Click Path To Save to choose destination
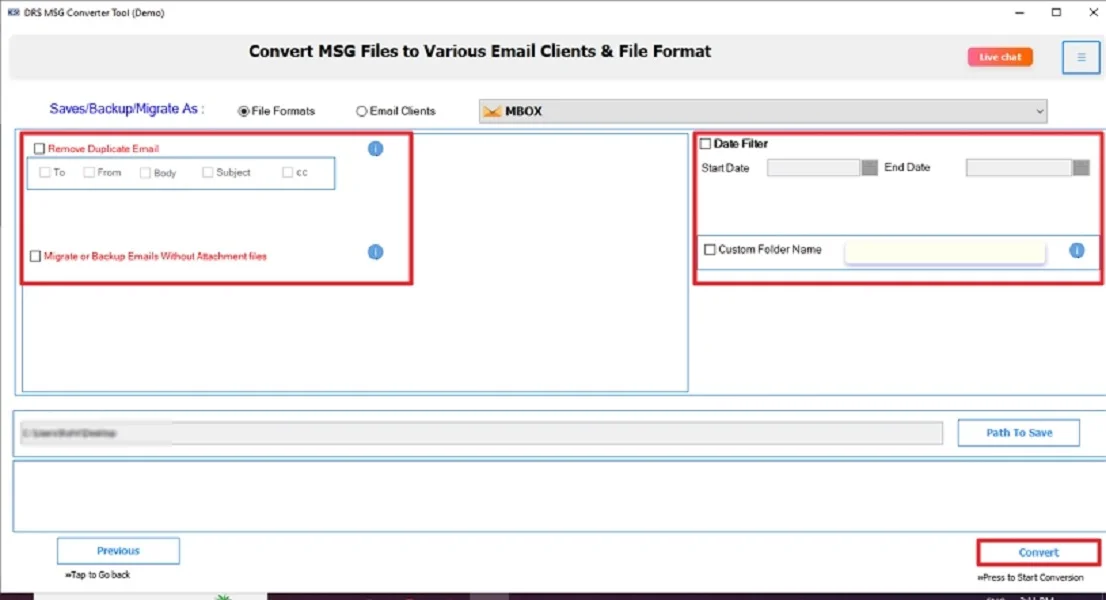Image resolution: width=1106 pixels, height=600 pixels. 1018,432
